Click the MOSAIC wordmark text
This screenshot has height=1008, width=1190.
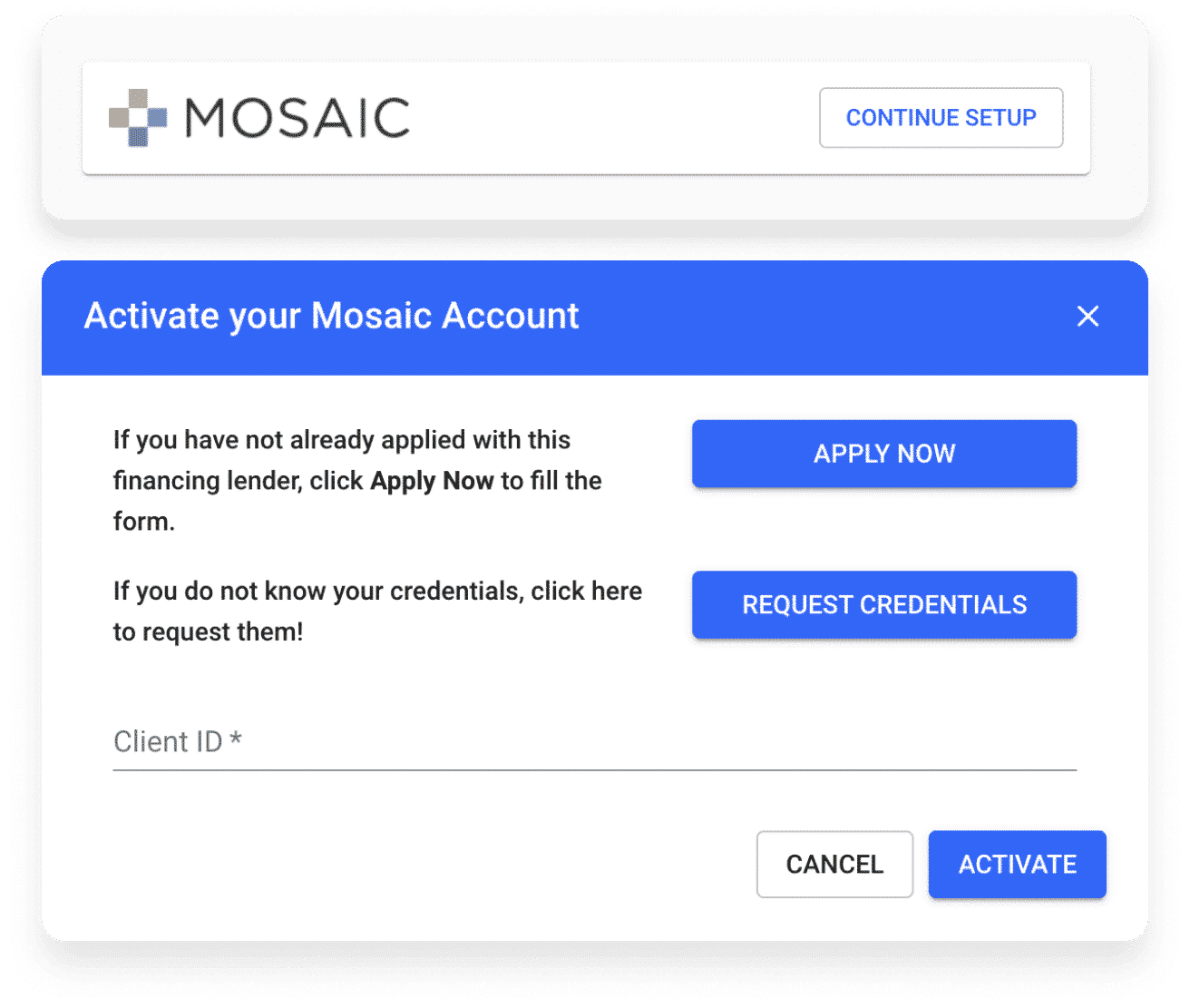[297, 118]
